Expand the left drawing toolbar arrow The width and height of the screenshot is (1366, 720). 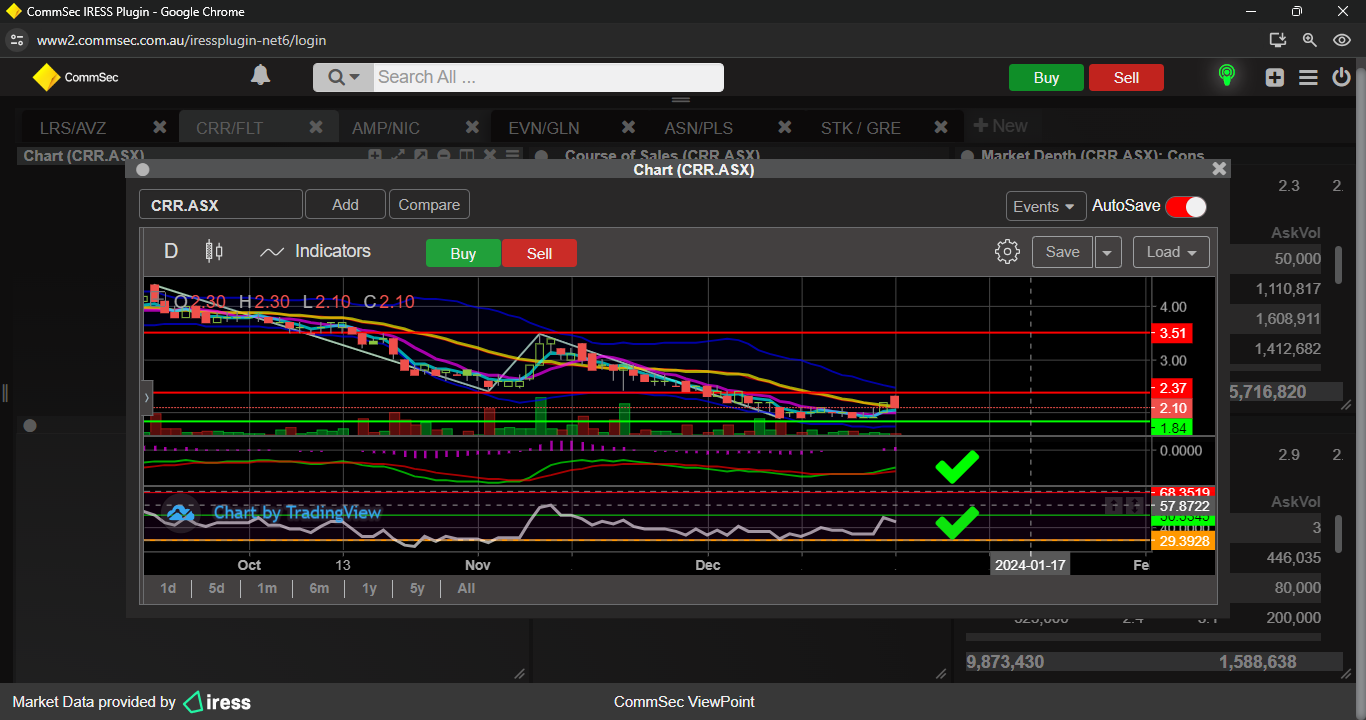click(147, 398)
